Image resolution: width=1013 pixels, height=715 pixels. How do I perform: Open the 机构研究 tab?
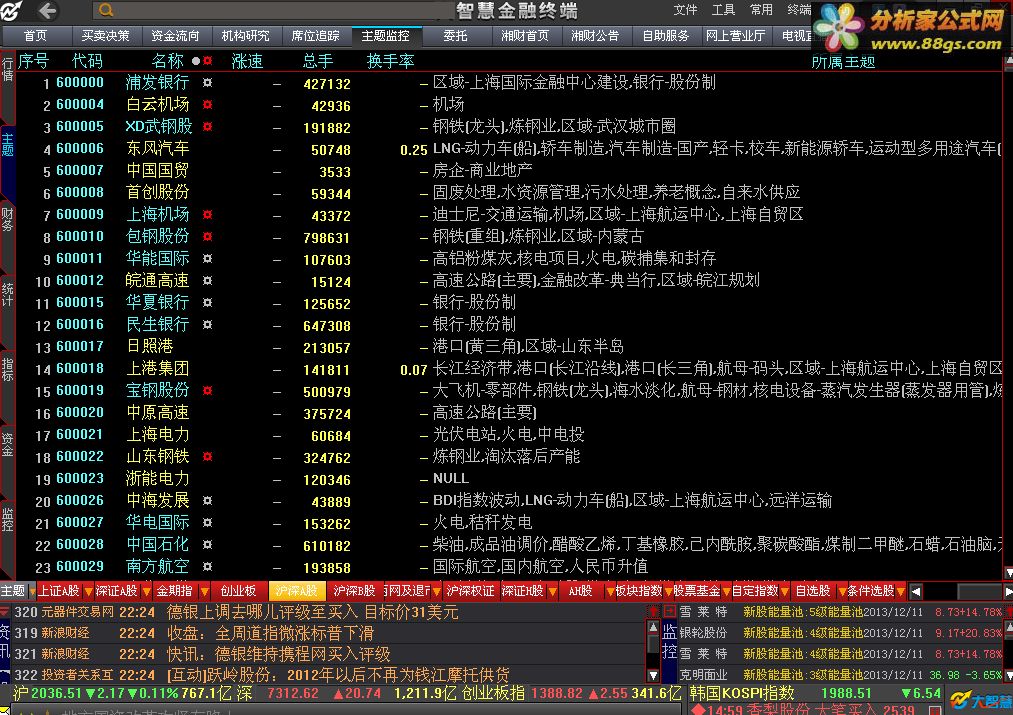click(x=245, y=36)
